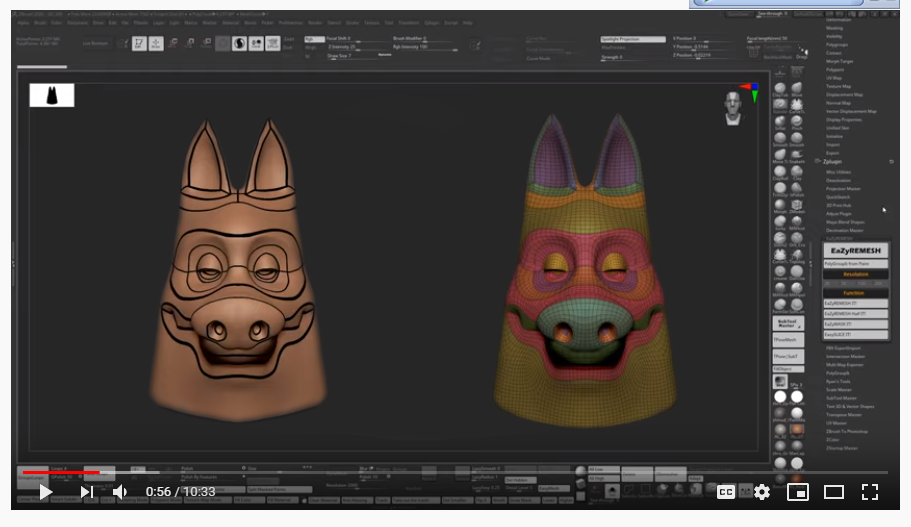Click EaZyREMESH IT! function button
Viewport: 911px width, 527px height.
click(x=855, y=303)
